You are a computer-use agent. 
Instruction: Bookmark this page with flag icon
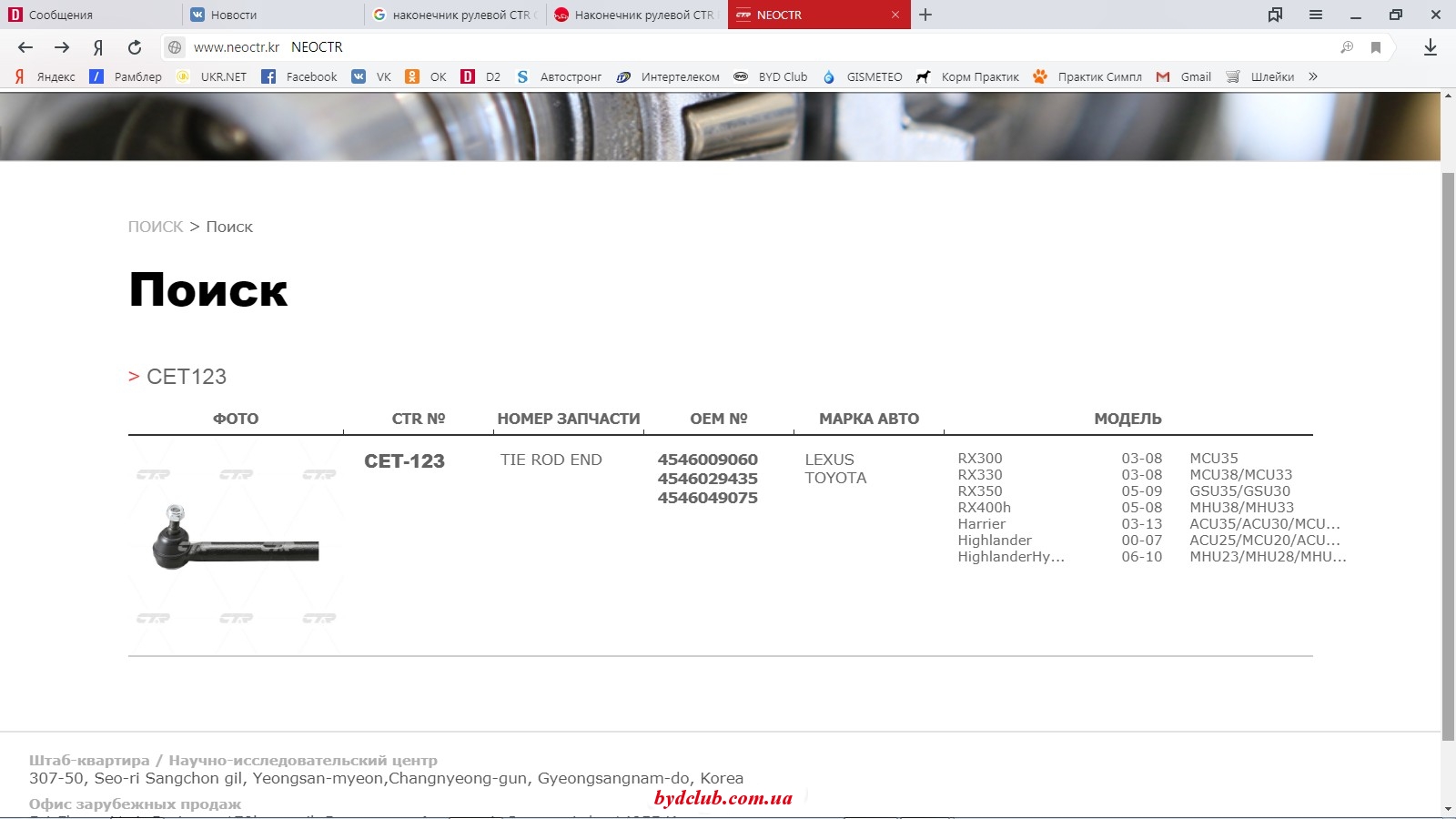tap(1376, 47)
